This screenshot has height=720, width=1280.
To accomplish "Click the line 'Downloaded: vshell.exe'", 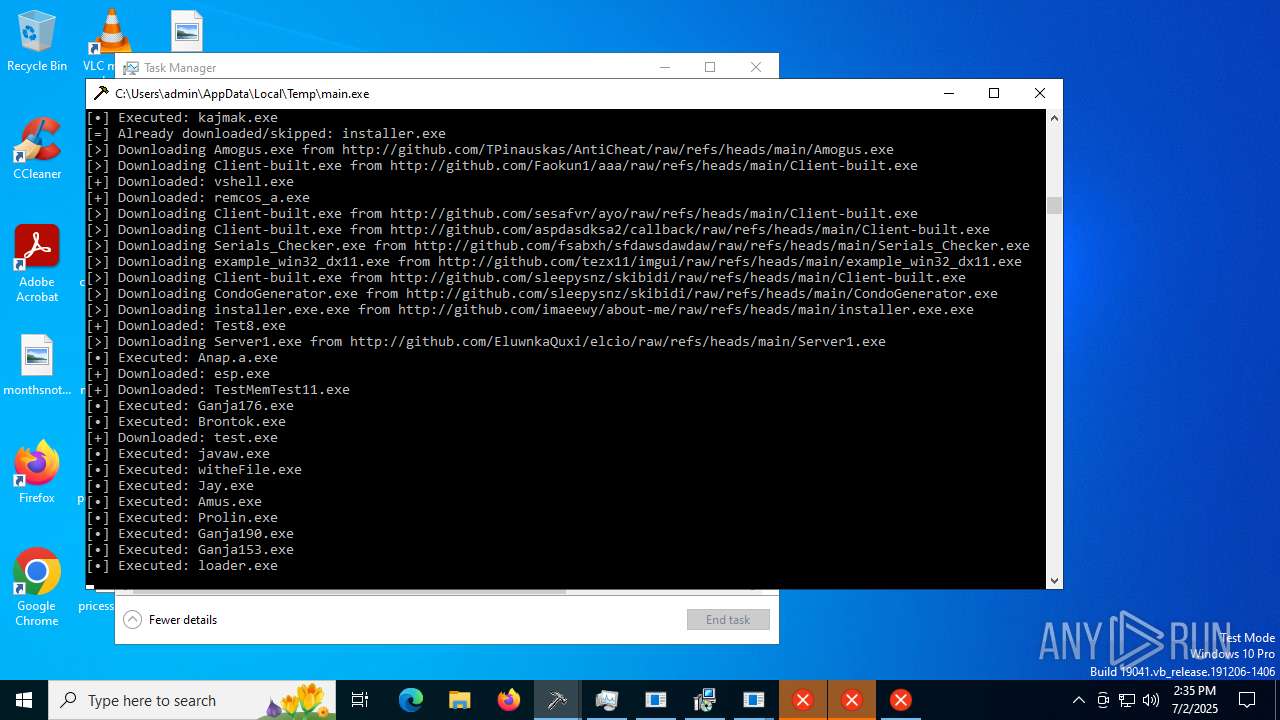I will point(190,181).
